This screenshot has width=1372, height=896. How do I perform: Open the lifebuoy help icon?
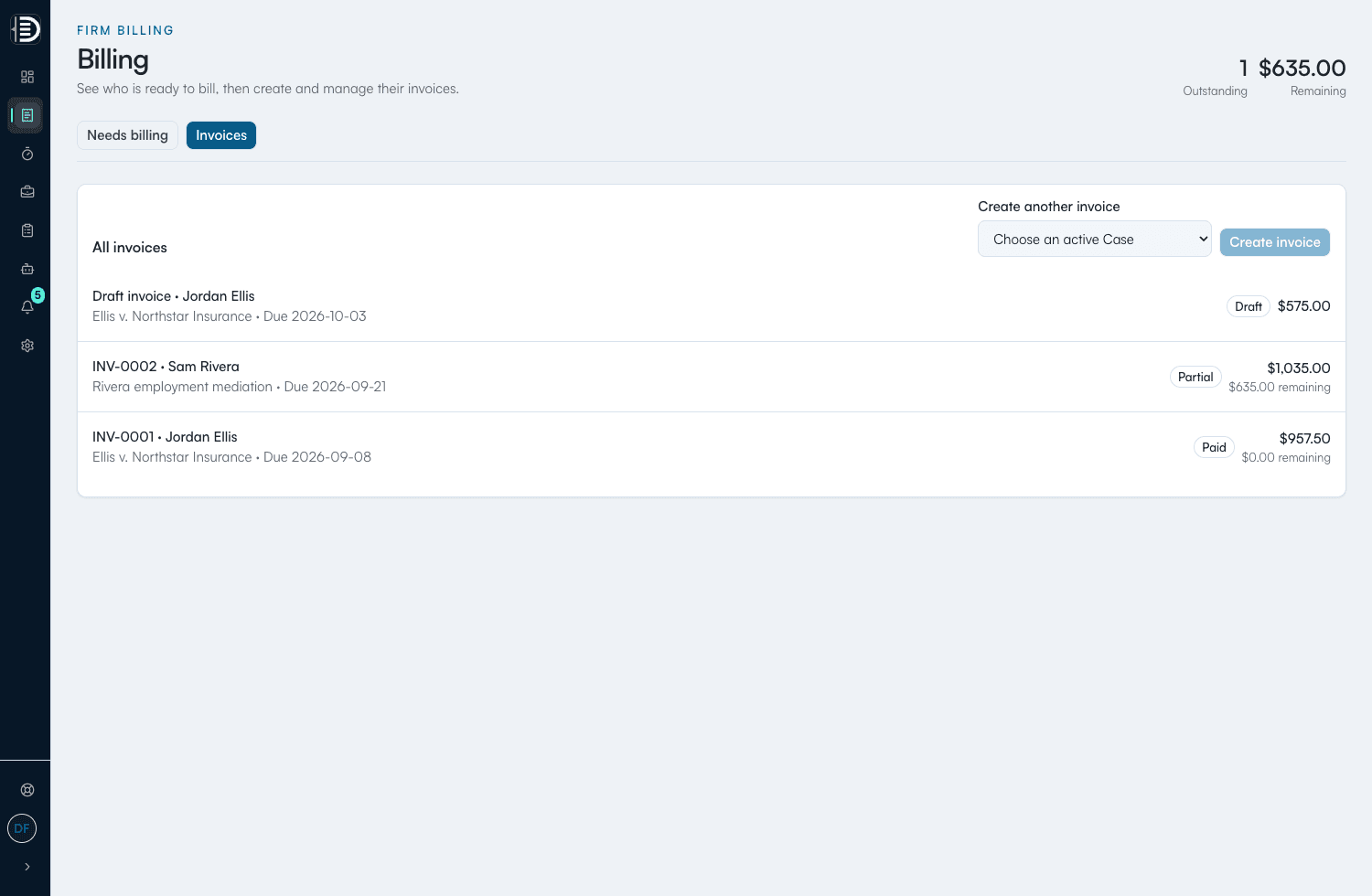pyautogui.click(x=27, y=790)
